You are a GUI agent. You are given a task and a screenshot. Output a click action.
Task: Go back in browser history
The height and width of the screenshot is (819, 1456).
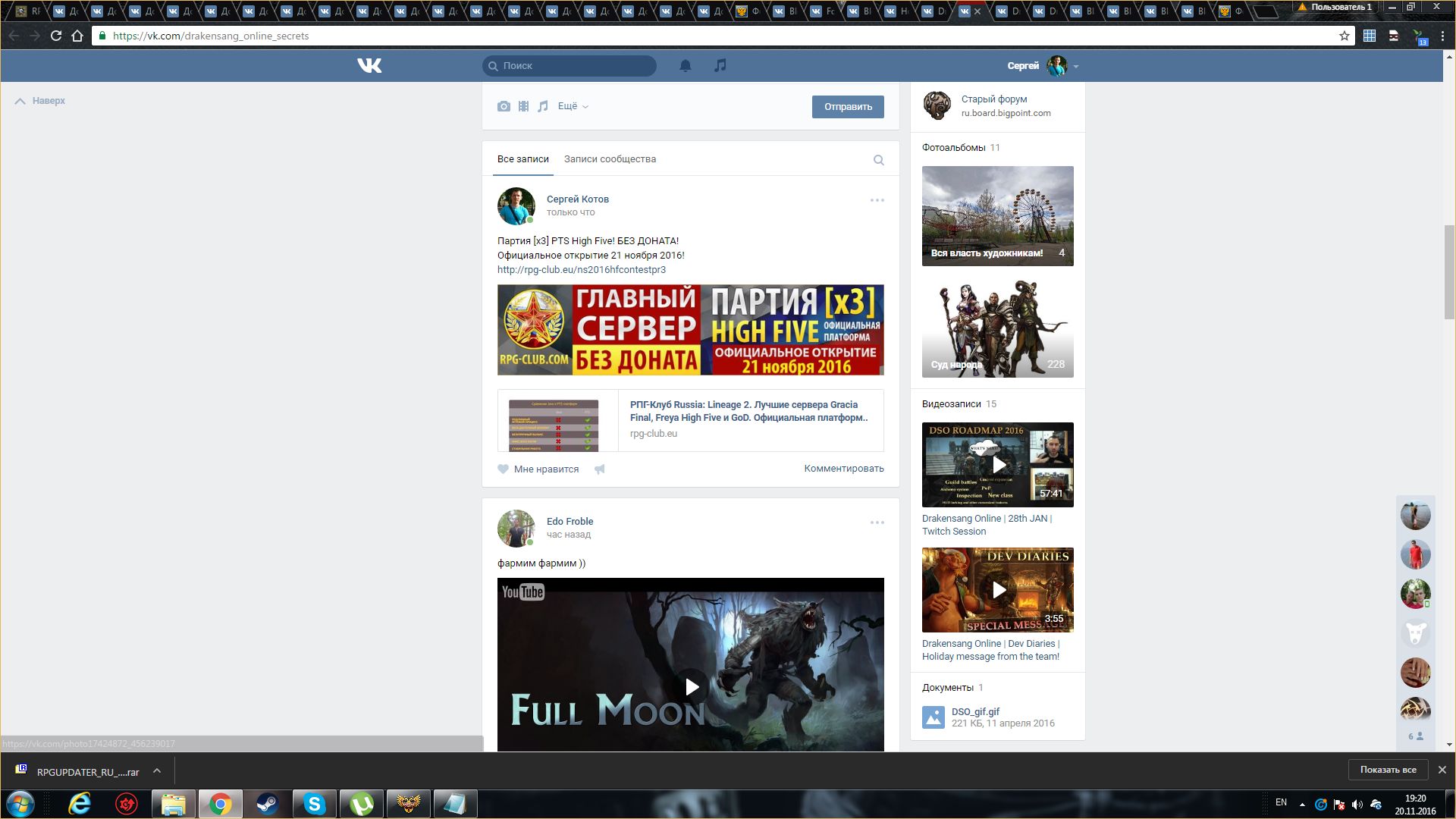click(14, 36)
